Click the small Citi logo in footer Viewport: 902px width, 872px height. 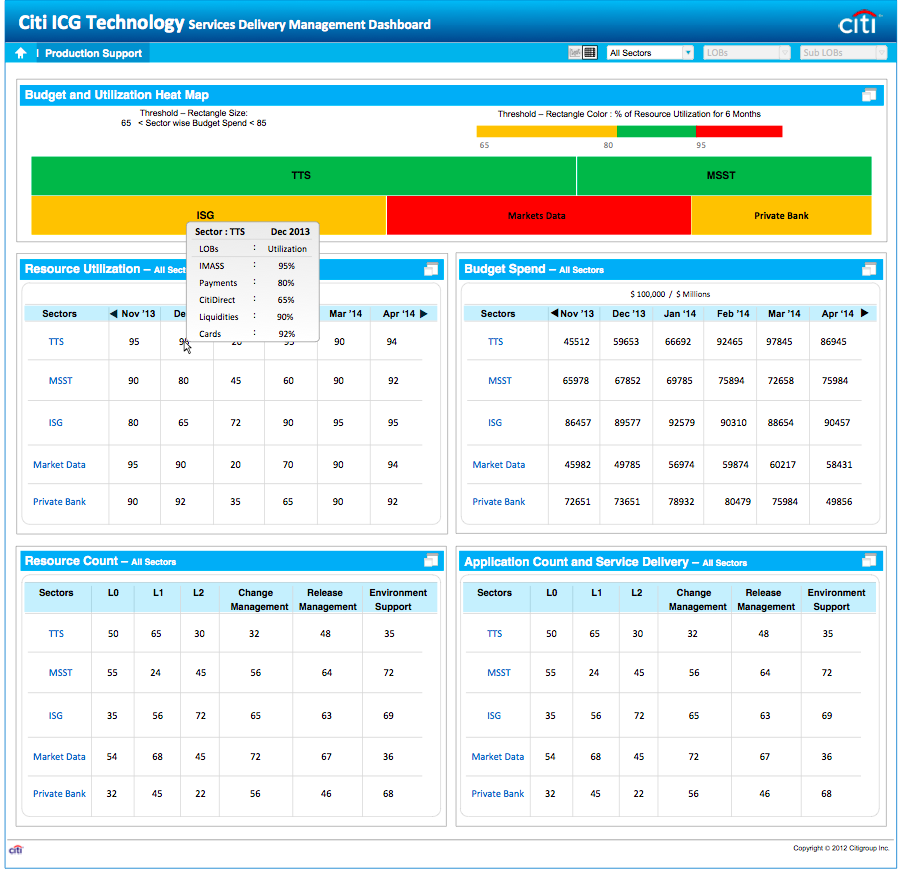(16, 849)
